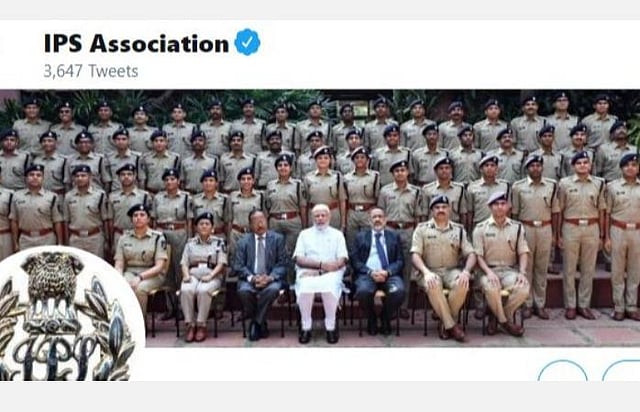This screenshot has width=640, height=412.
Task: Open the IPS Association profile name
Action: 136,43
